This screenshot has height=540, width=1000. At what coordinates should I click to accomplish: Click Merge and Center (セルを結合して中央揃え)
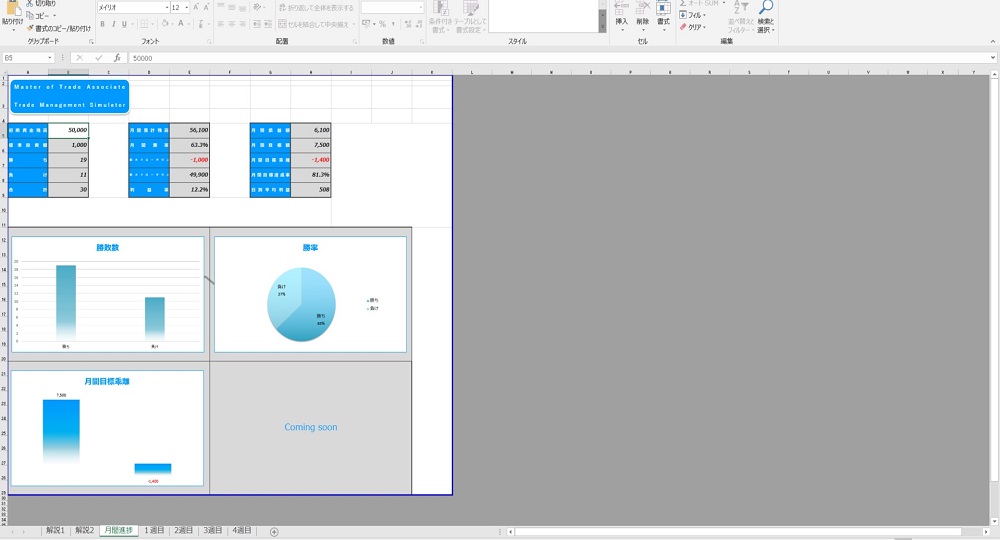point(315,24)
